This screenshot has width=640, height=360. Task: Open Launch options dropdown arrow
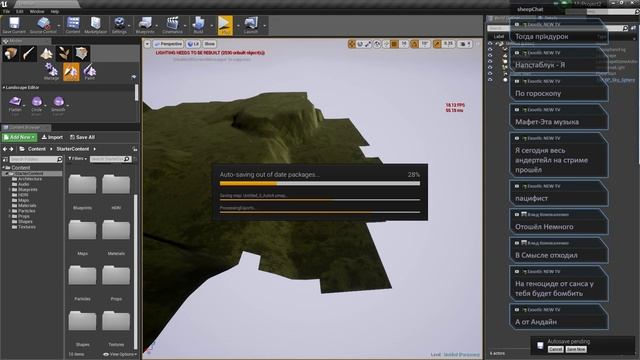coord(264,25)
